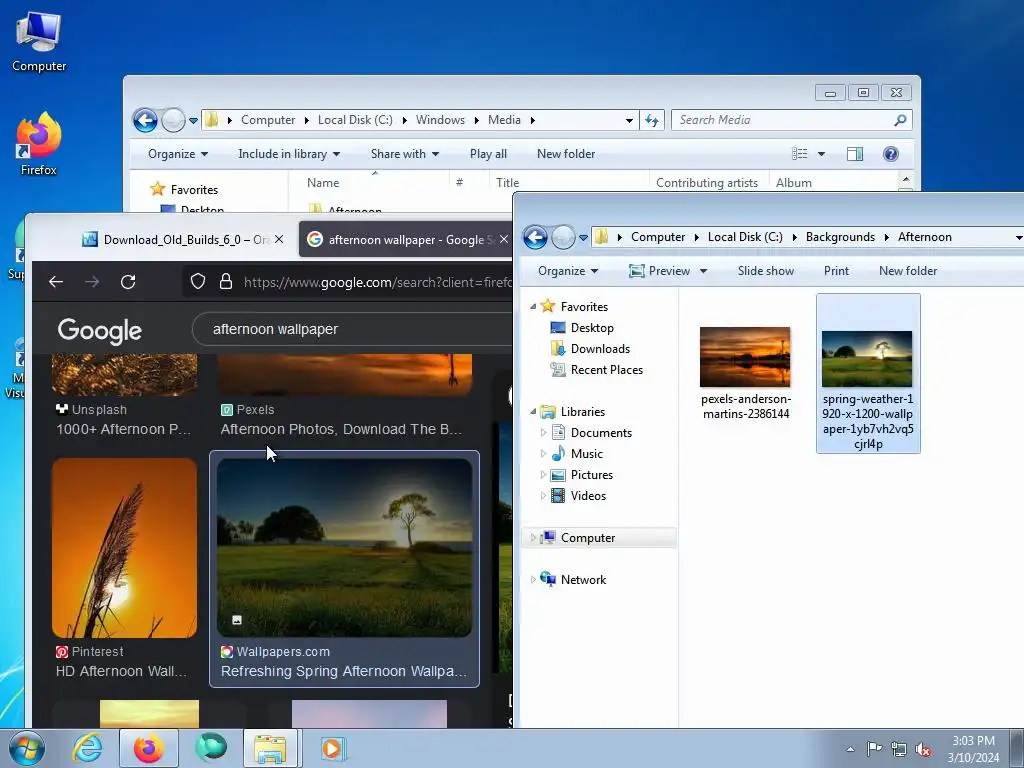1024x768 pixels.
Task: Click the site security padlock icon
Action: pyautogui.click(x=226, y=281)
